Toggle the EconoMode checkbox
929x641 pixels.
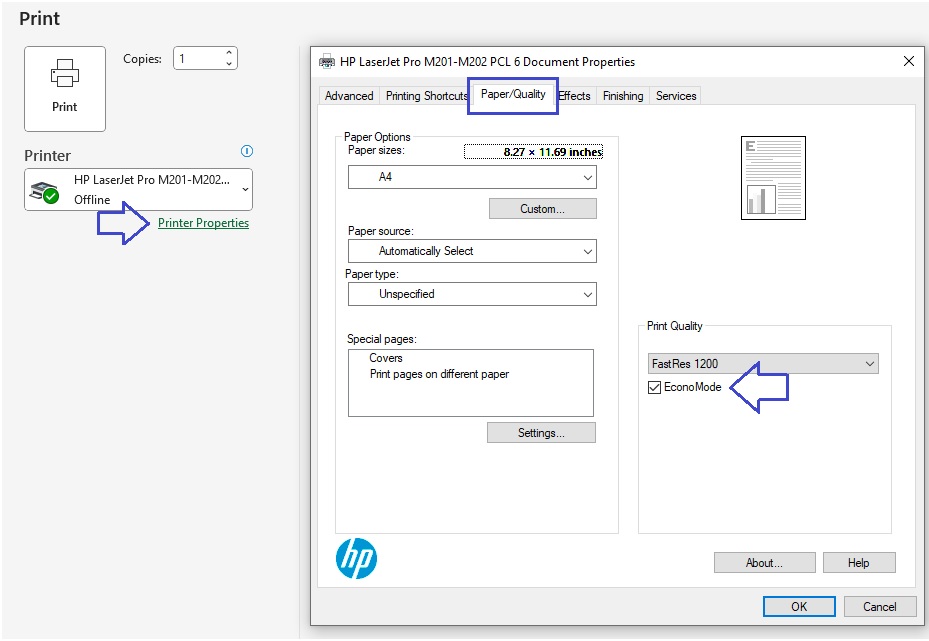pos(655,387)
